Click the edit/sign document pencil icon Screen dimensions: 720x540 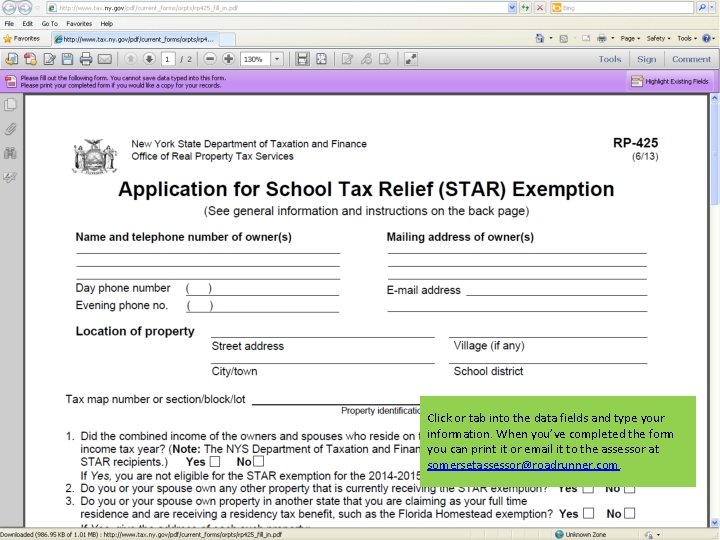pyautogui.click(x=49, y=59)
